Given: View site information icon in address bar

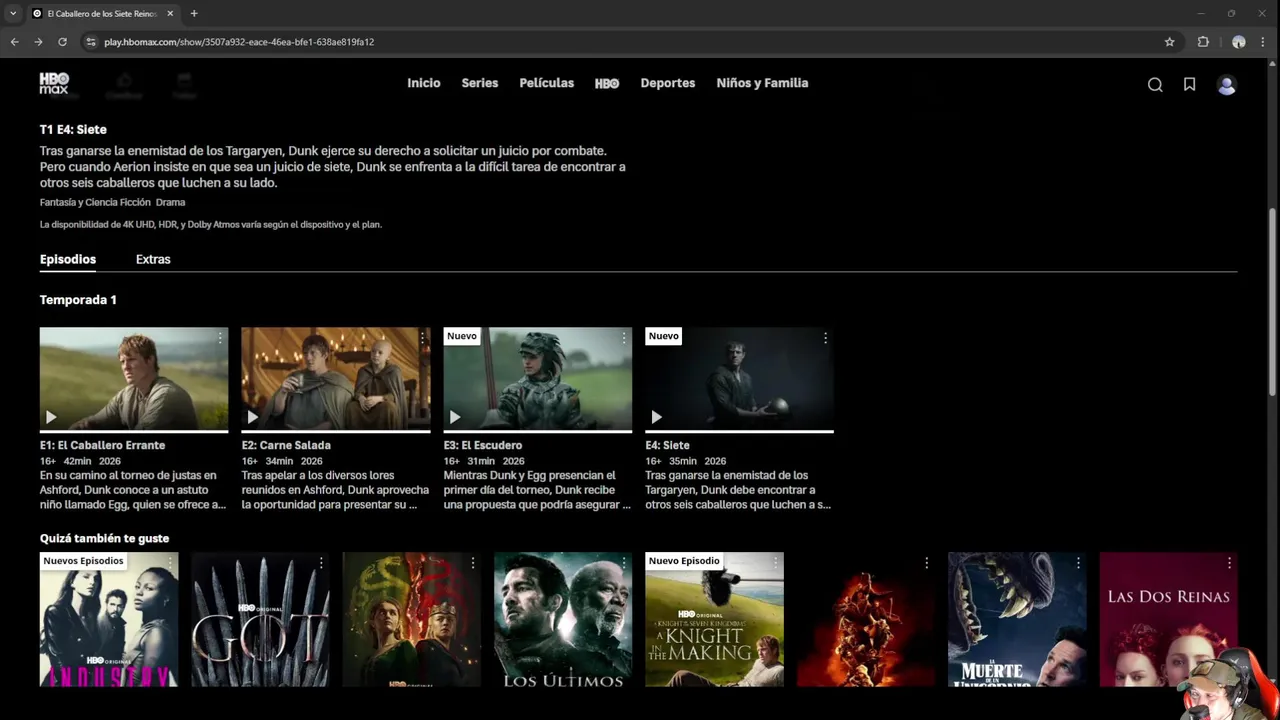Looking at the screenshot, I should pos(91,42).
